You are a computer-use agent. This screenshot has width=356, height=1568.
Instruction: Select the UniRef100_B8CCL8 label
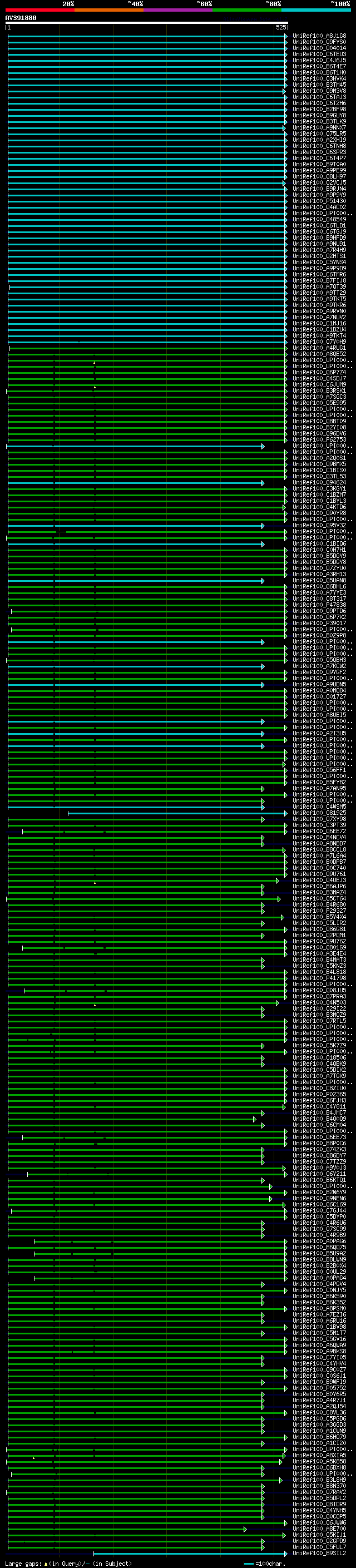coord(319,850)
